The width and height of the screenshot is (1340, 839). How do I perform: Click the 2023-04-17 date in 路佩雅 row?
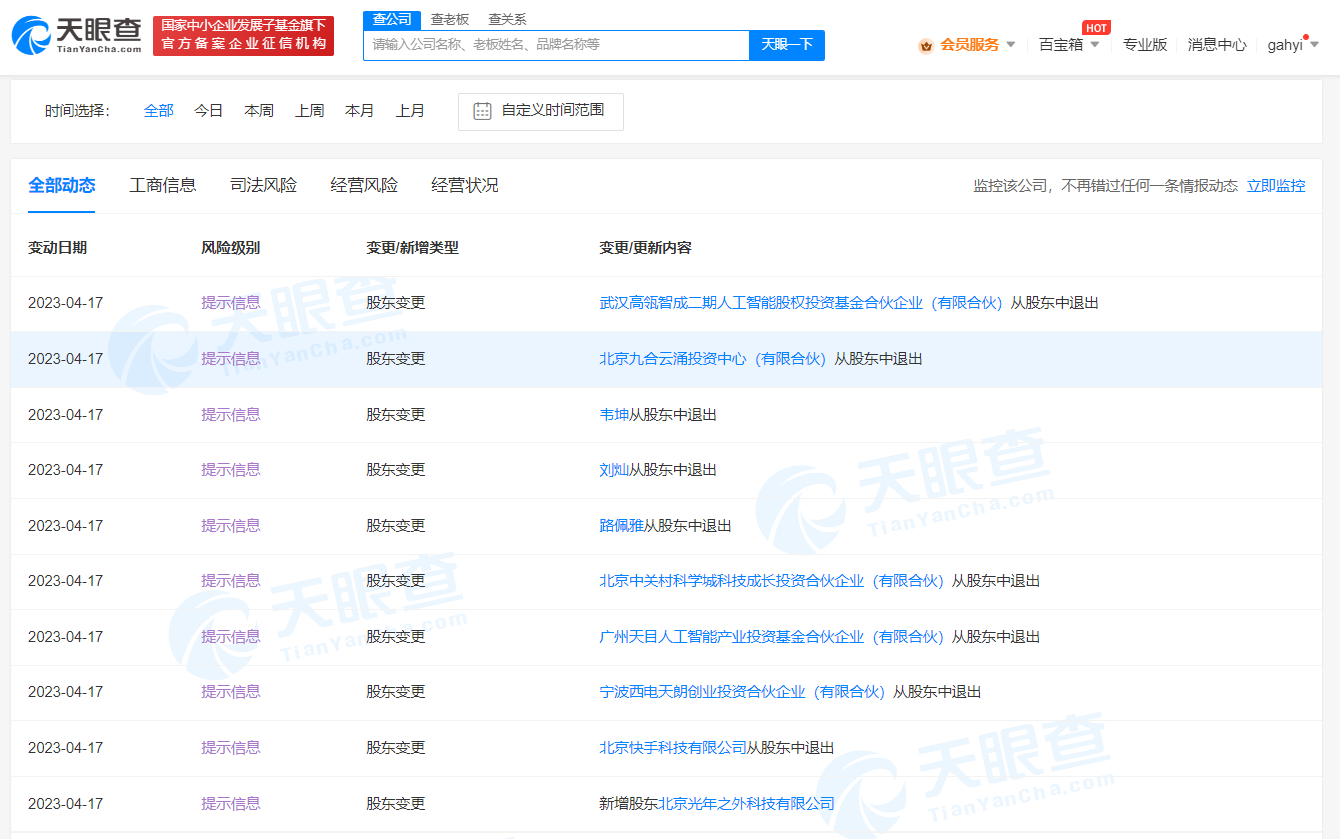point(65,526)
